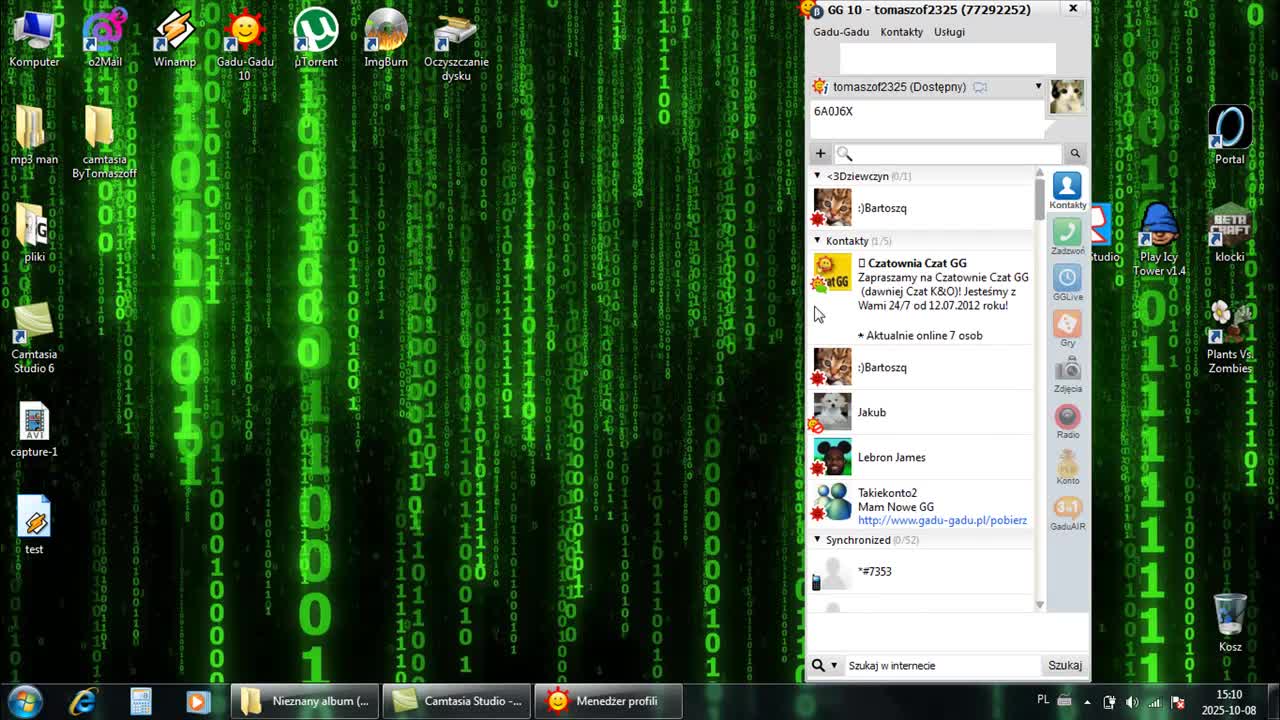Launch the Radio sidebar icon
This screenshot has height=720, width=1280.
click(1067, 418)
